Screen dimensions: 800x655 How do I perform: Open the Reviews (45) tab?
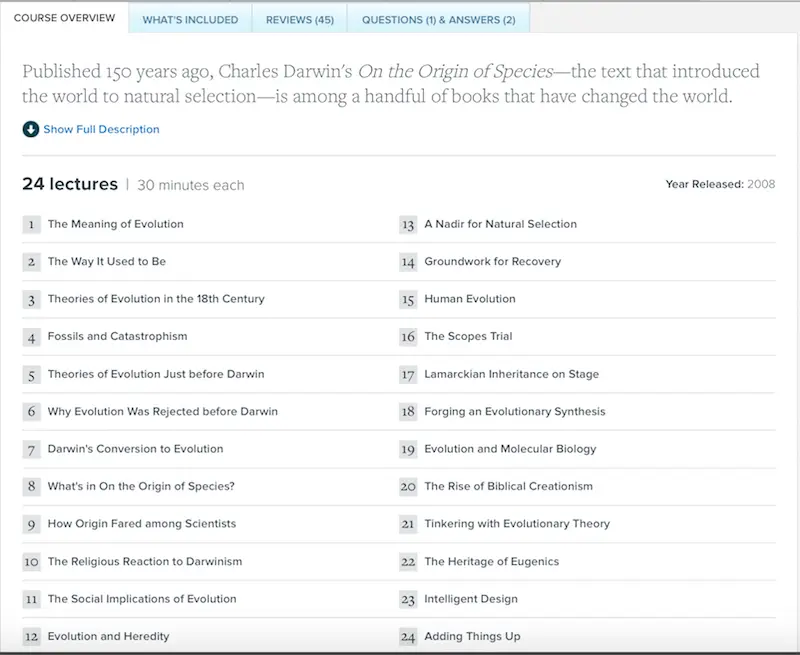(x=299, y=19)
